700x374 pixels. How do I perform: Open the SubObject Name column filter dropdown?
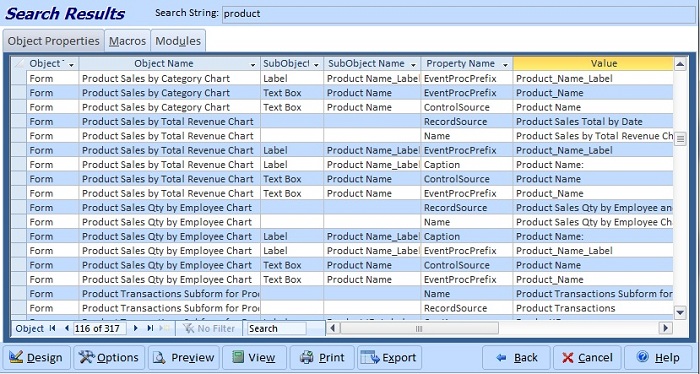coord(413,65)
